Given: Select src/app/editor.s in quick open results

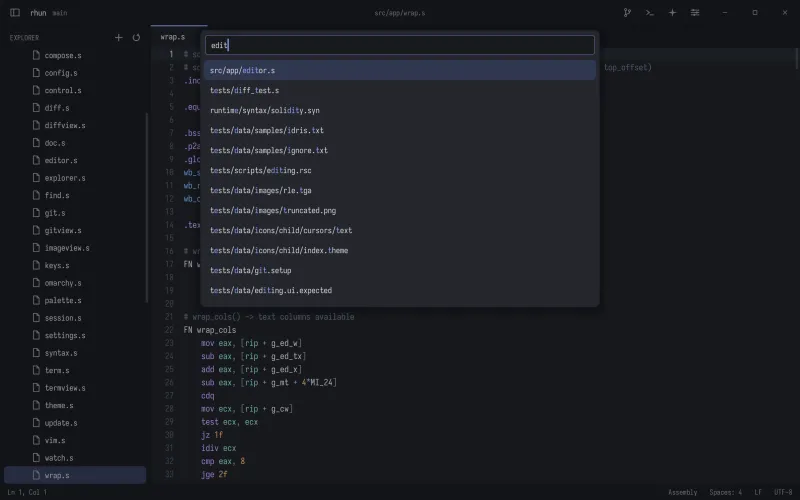Looking at the screenshot, I should [x=399, y=70].
